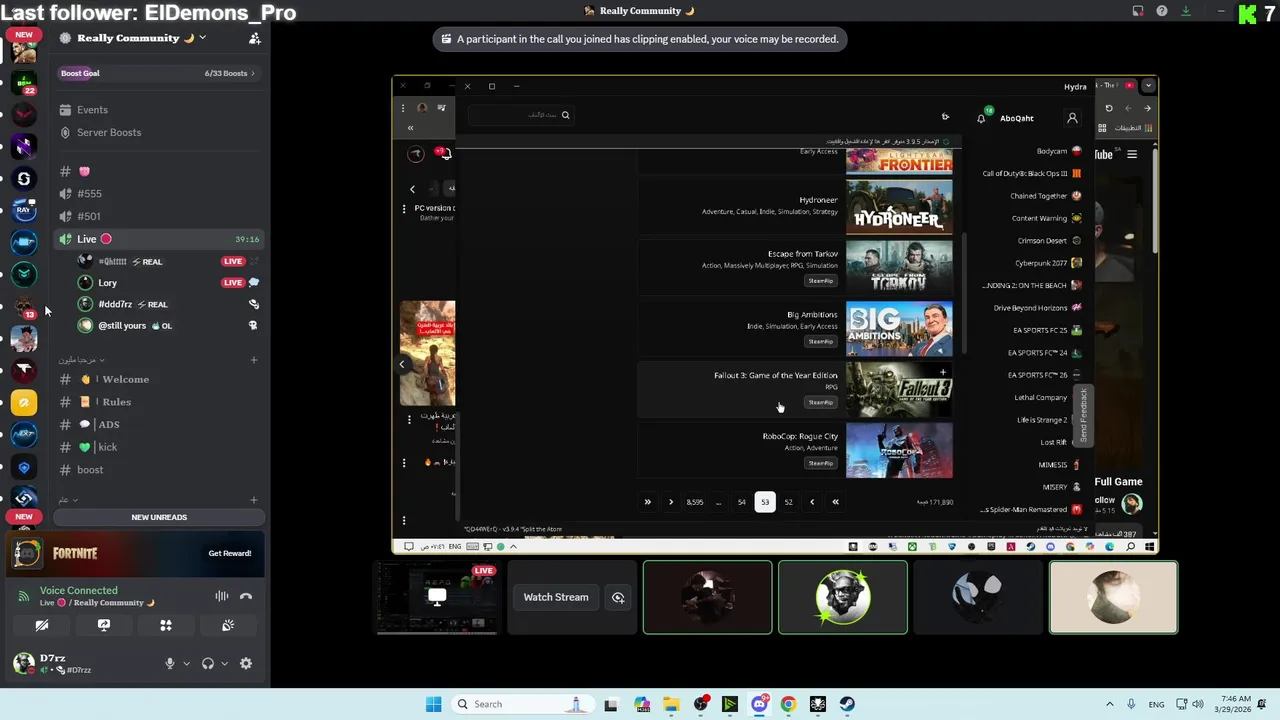Open Boost Goal progress

159,73
